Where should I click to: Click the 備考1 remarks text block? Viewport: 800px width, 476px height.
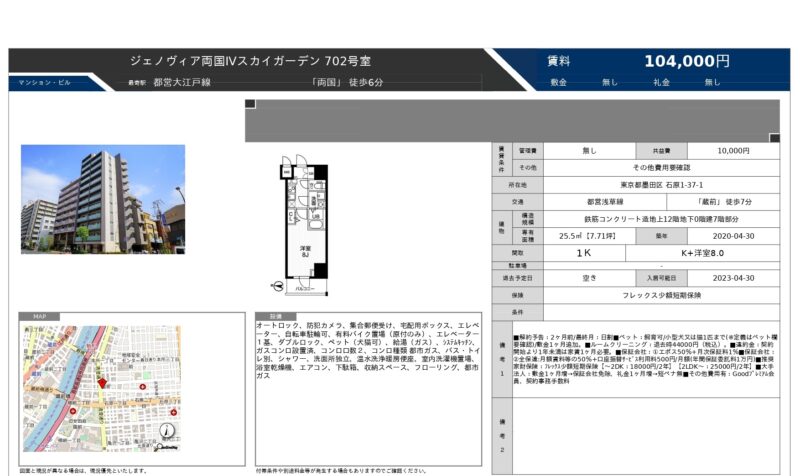645,359
